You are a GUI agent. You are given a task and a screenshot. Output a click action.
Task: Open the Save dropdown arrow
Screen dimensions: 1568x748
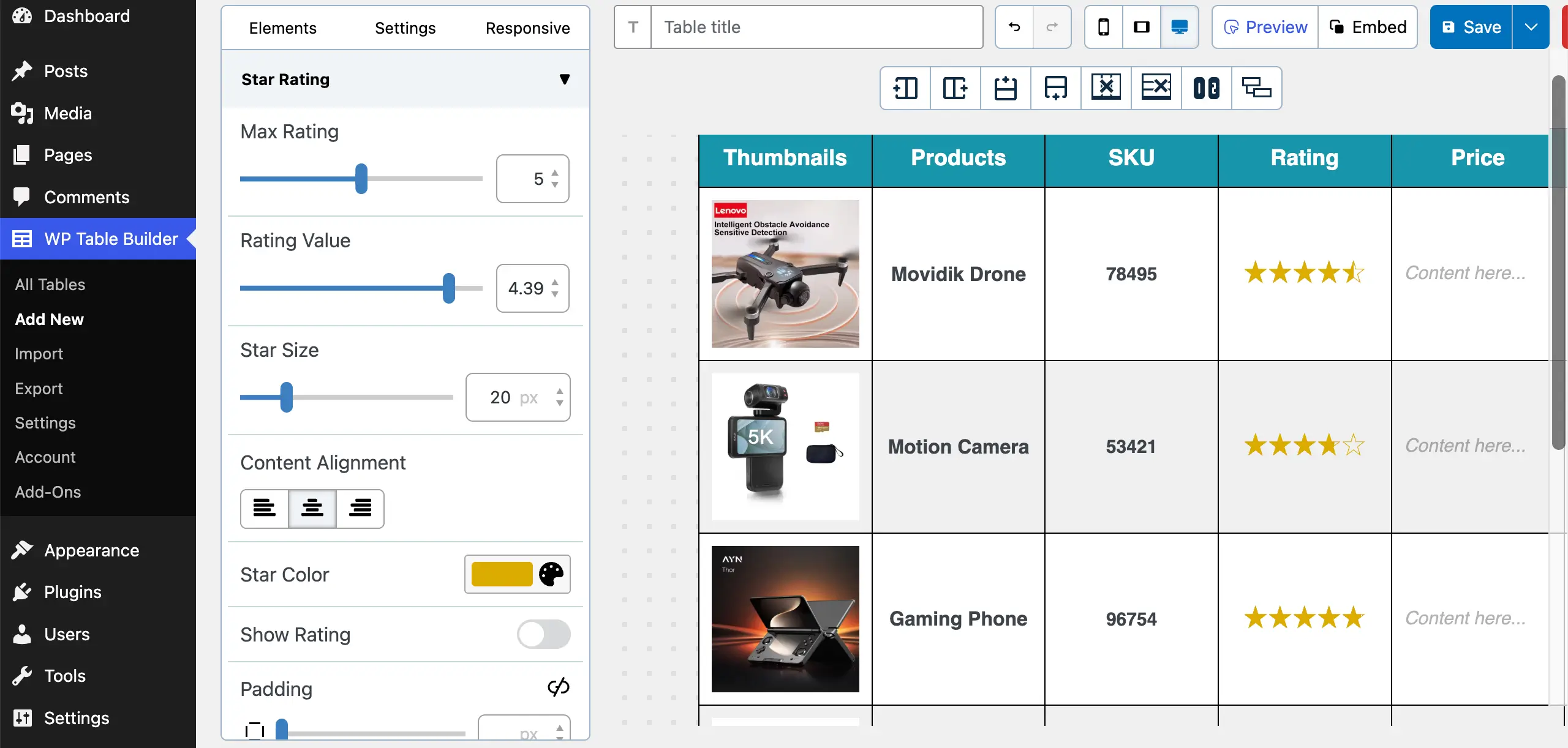tap(1531, 27)
